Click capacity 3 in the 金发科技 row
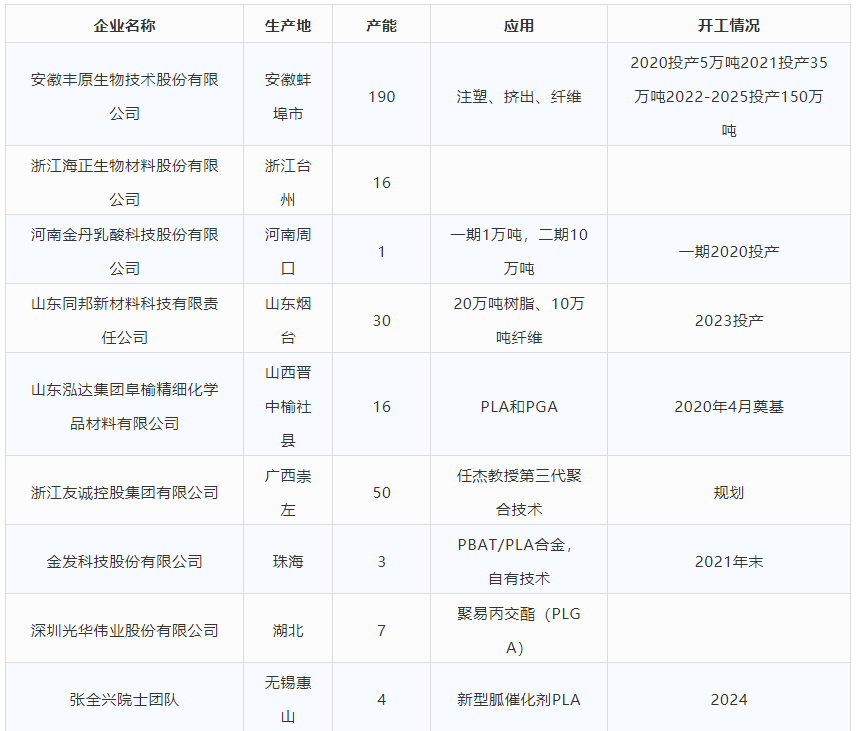The image size is (857, 731). click(x=381, y=561)
